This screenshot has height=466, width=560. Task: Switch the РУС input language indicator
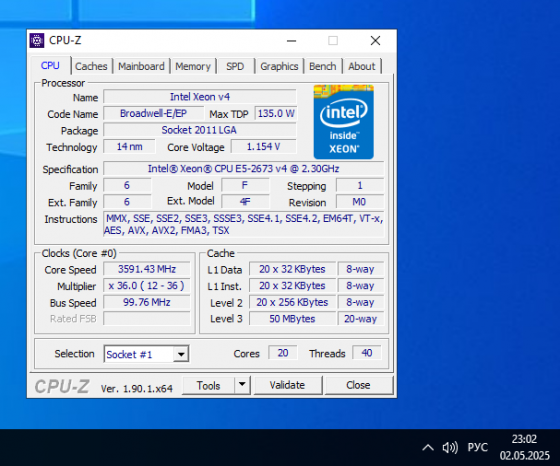(478, 447)
